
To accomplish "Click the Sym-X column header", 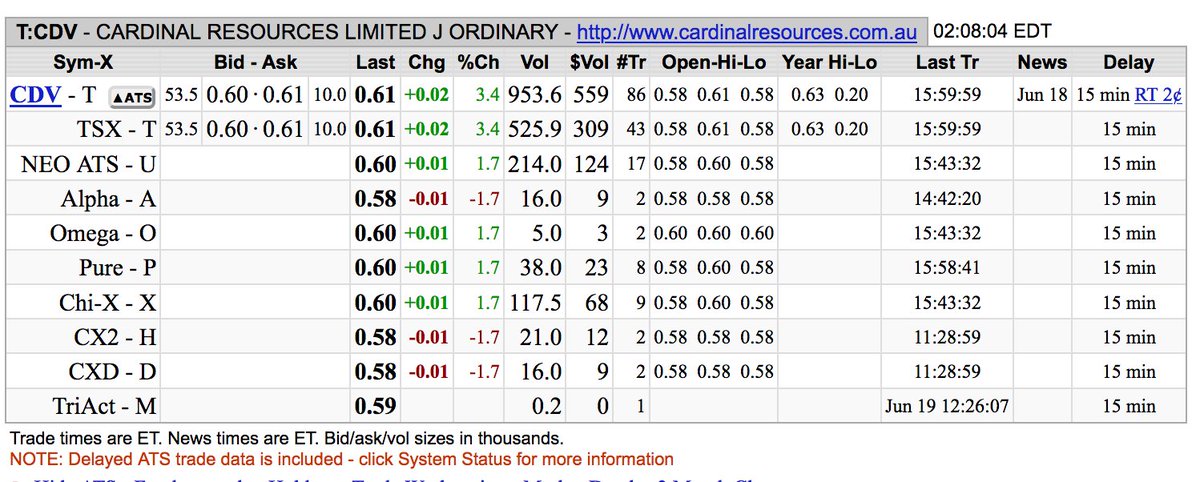I will [83, 62].
